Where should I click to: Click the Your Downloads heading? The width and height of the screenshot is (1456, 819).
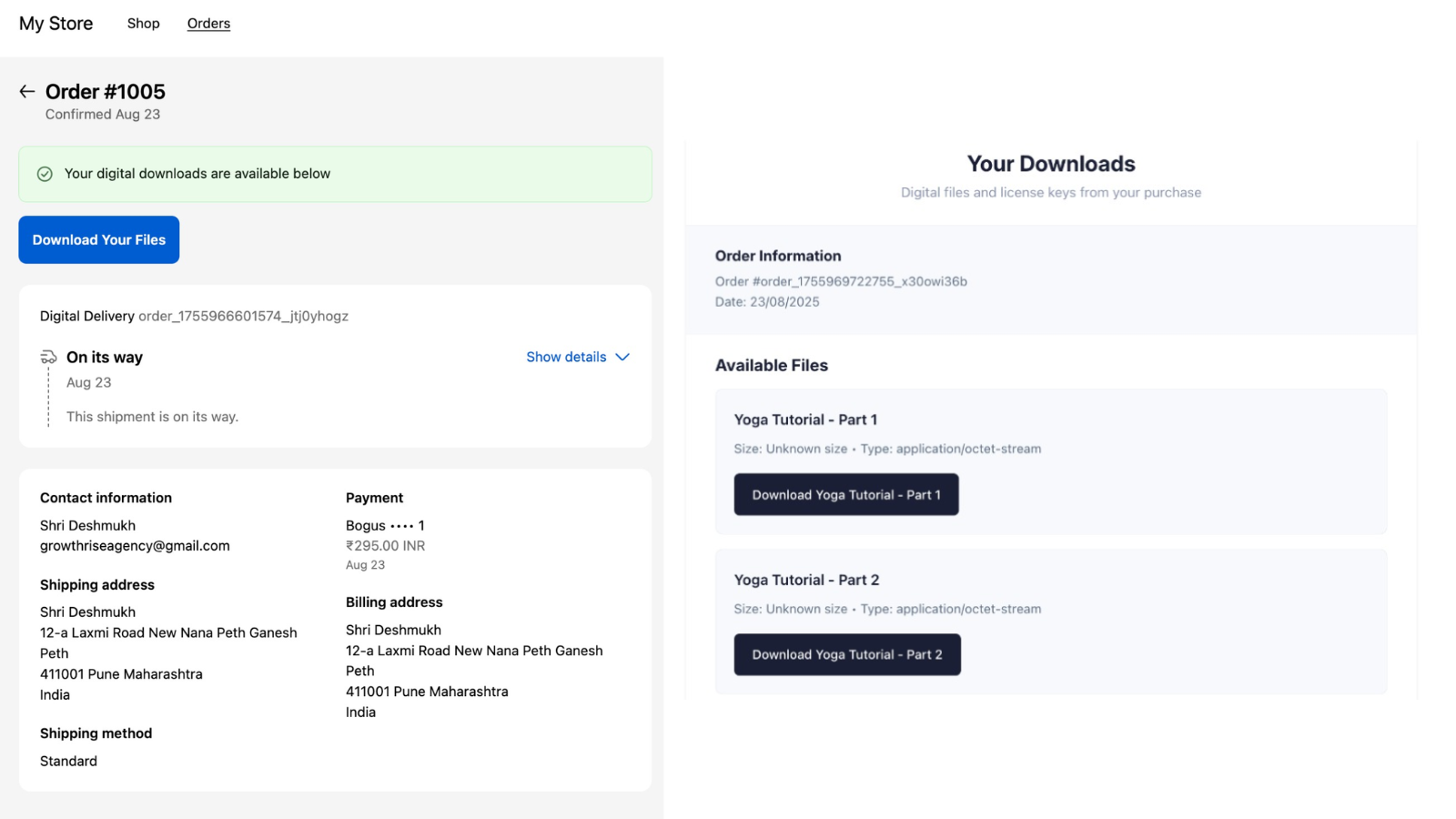pos(1051,164)
